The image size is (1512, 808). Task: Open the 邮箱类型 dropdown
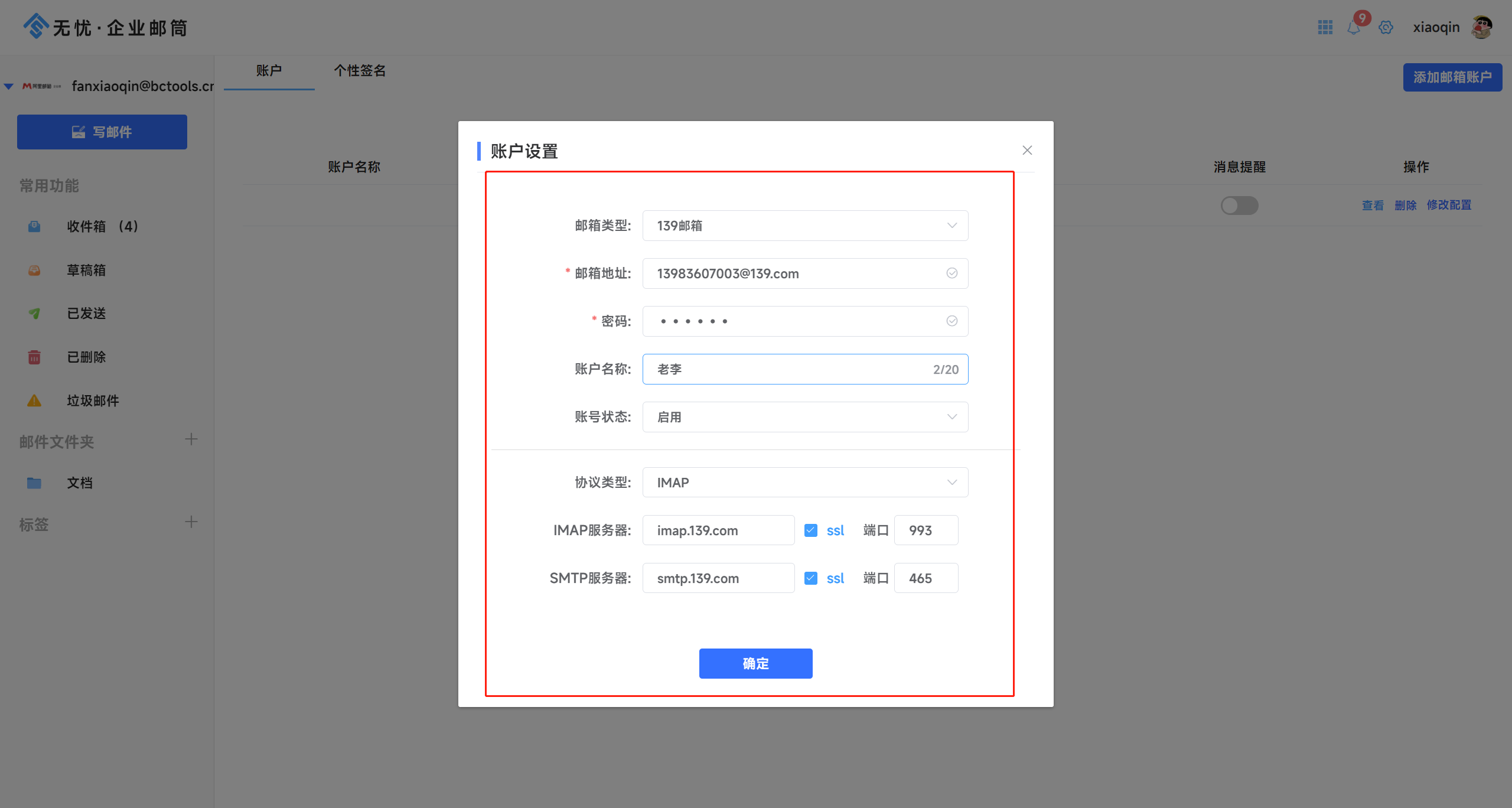[x=805, y=226]
